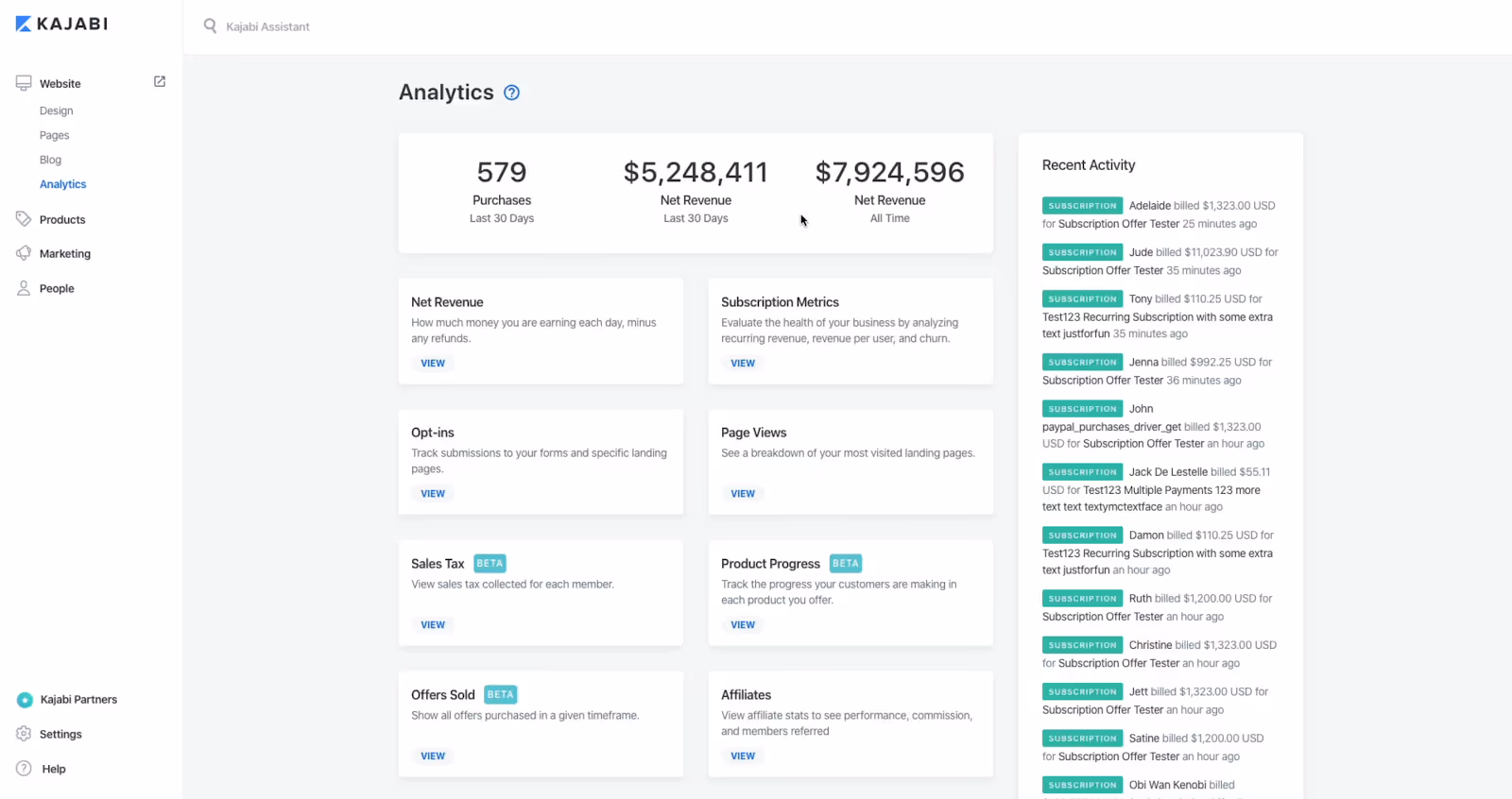Click BETA badge next to Sales Tax

click(x=490, y=564)
